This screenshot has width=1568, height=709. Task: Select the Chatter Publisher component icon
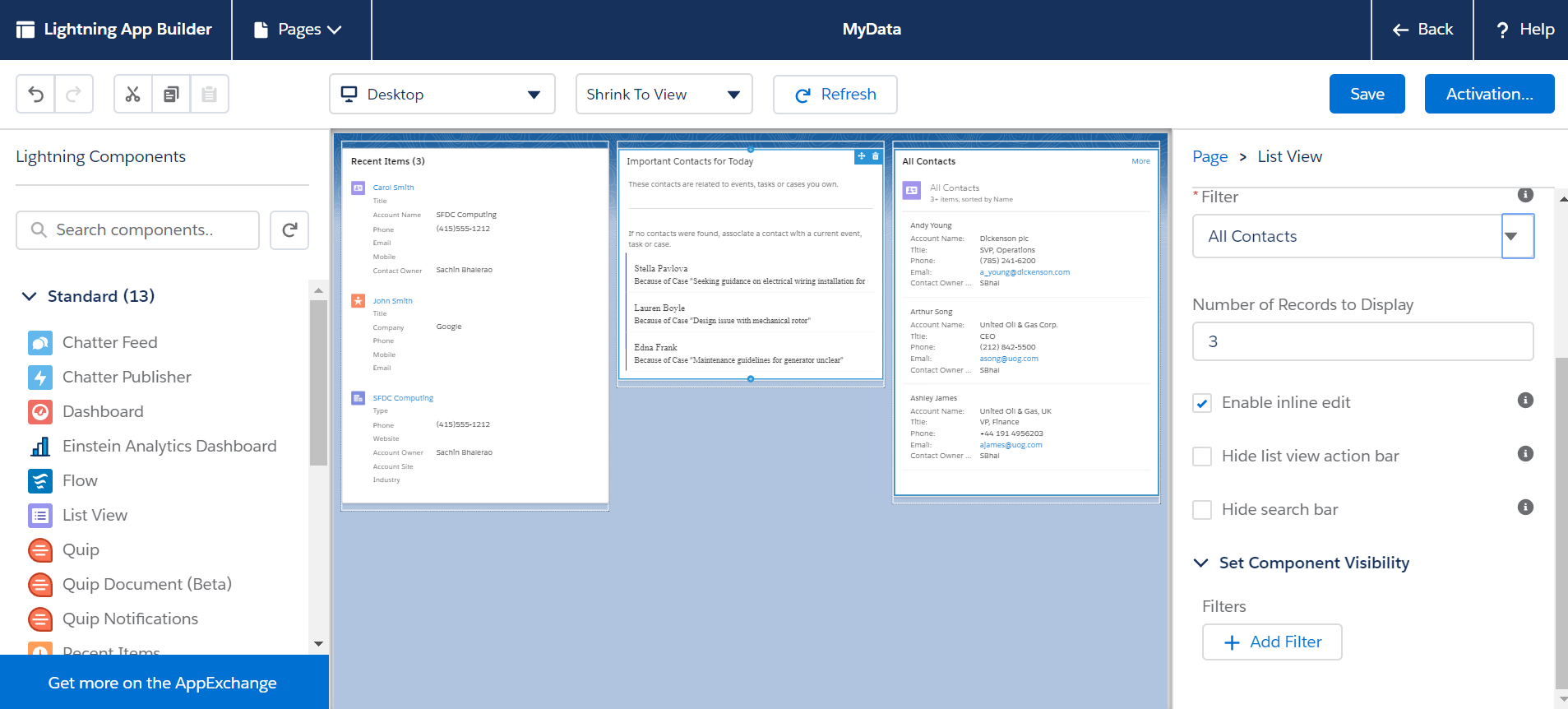tap(40, 378)
